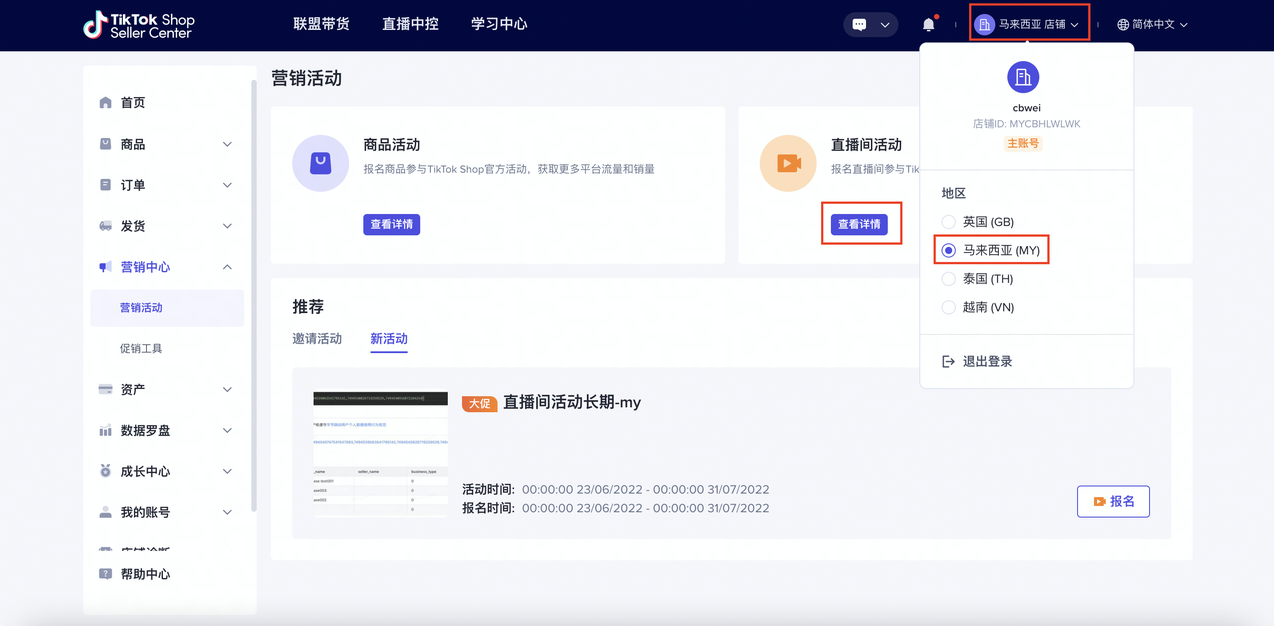Expand the 商品 sidebar section chevron

(227, 145)
